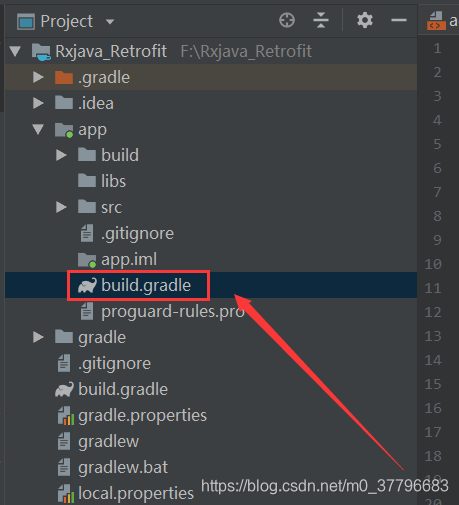Hide the Project panel with minus icon
This screenshot has height=505, width=459.
[399, 20]
